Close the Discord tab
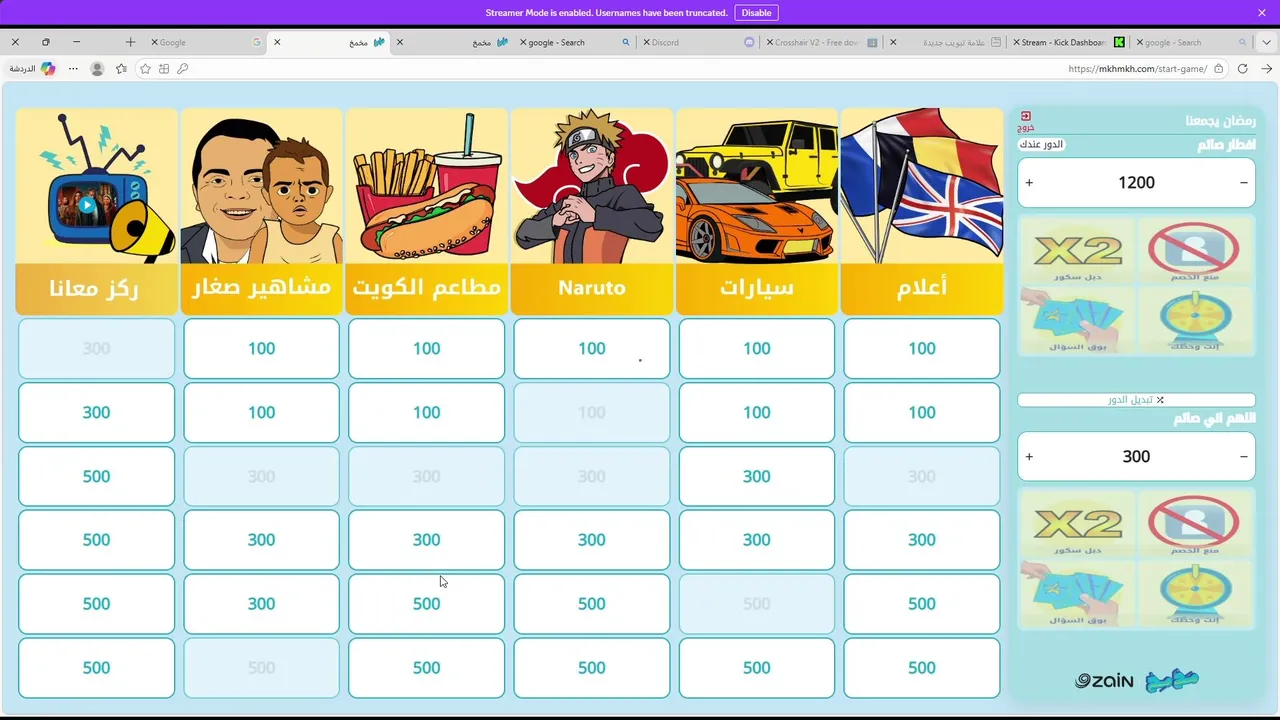The width and height of the screenshot is (1280, 720). [x=646, y=42]
